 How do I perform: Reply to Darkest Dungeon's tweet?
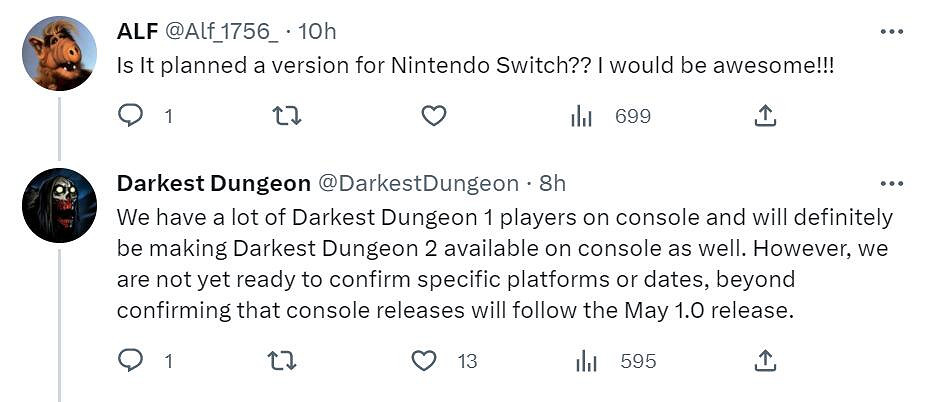pyautogui.click(x=131, y=361)
